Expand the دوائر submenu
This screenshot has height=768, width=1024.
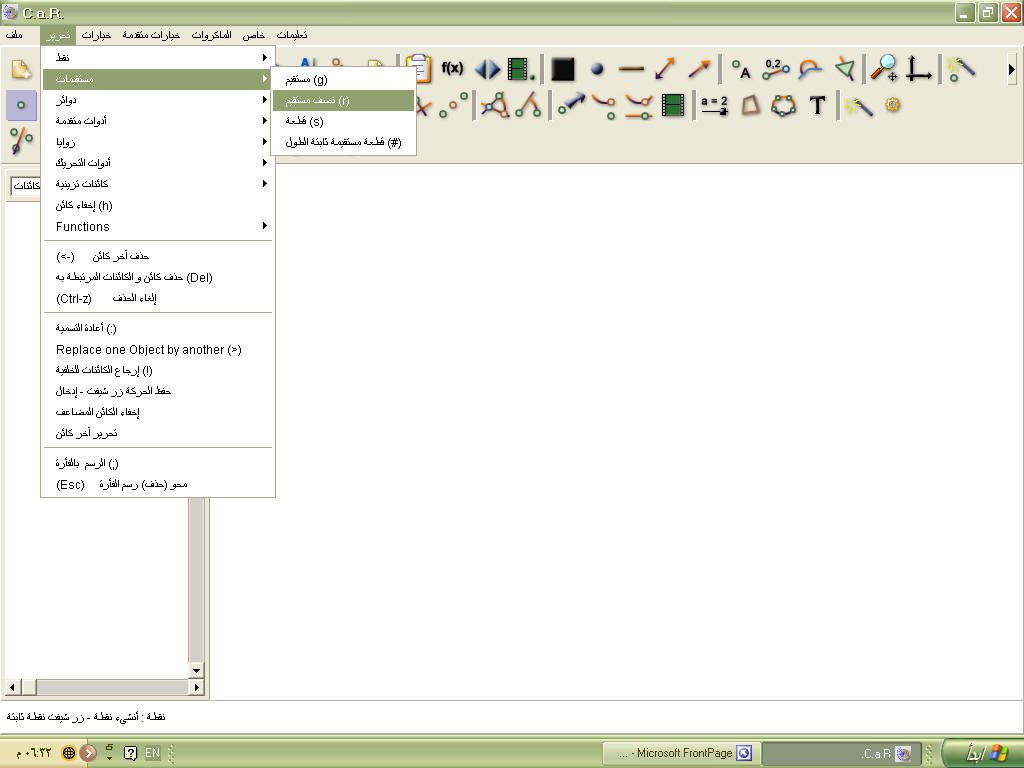157,99
